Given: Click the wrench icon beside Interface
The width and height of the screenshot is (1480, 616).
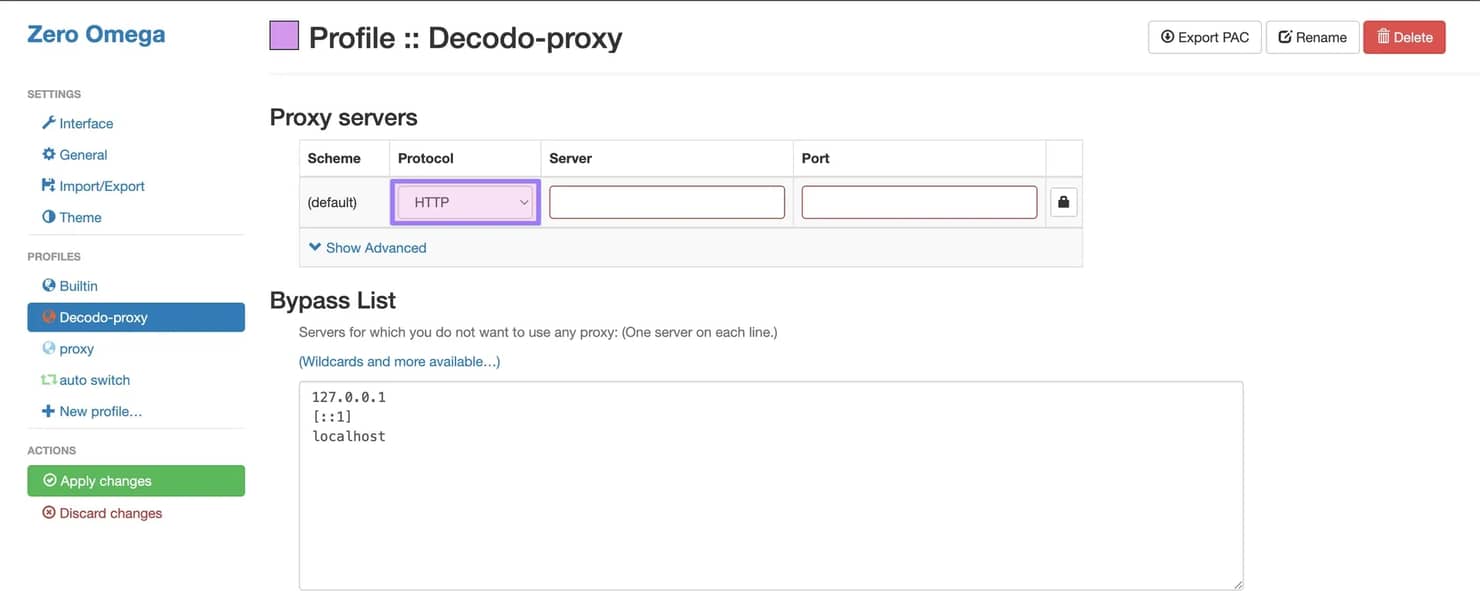Looking at the screenshot, I should pos(48,123).
